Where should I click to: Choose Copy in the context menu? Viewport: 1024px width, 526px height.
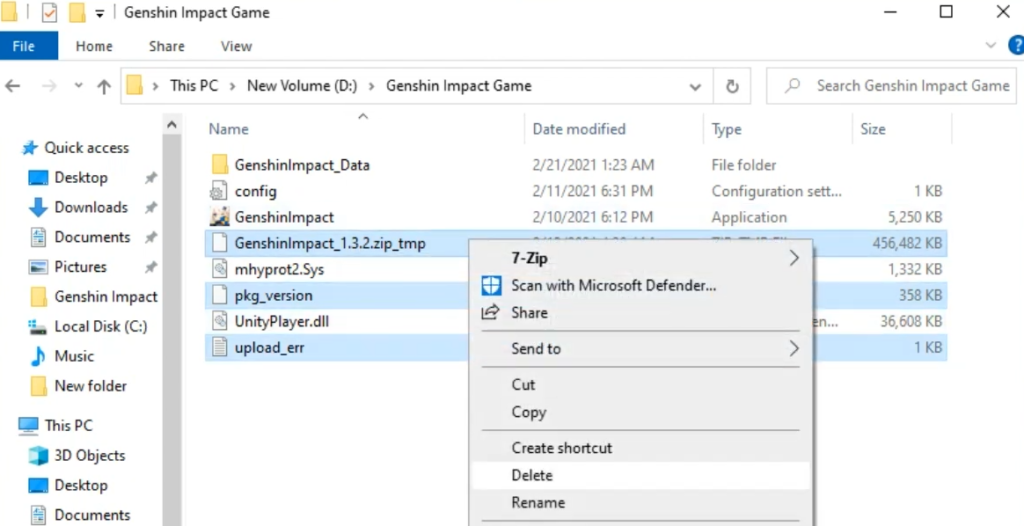click(x=641, y=412)
